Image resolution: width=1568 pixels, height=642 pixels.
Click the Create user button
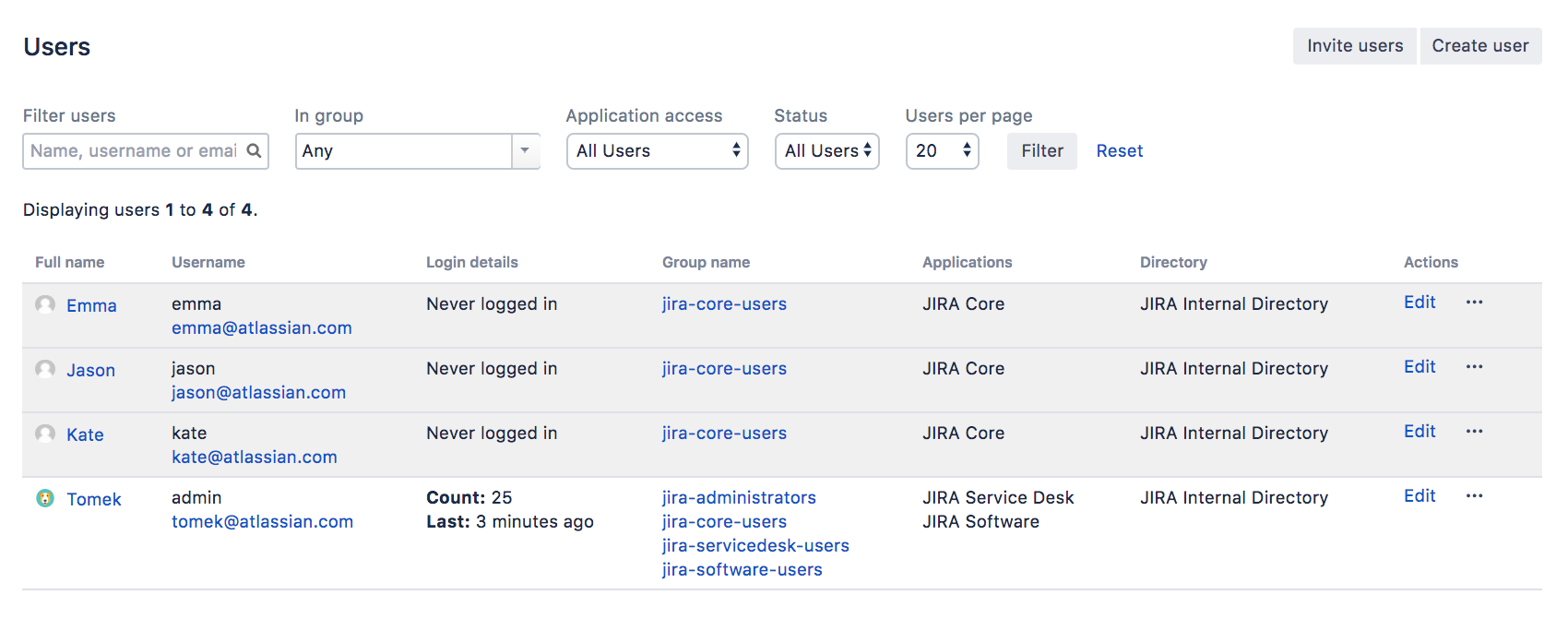coord(1479,46)
